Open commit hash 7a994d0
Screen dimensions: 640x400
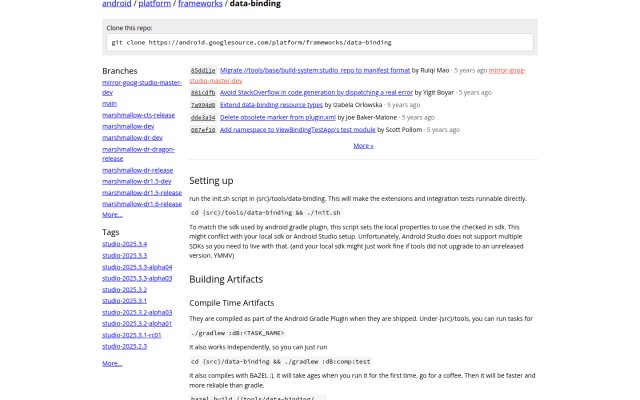[203, 105]
